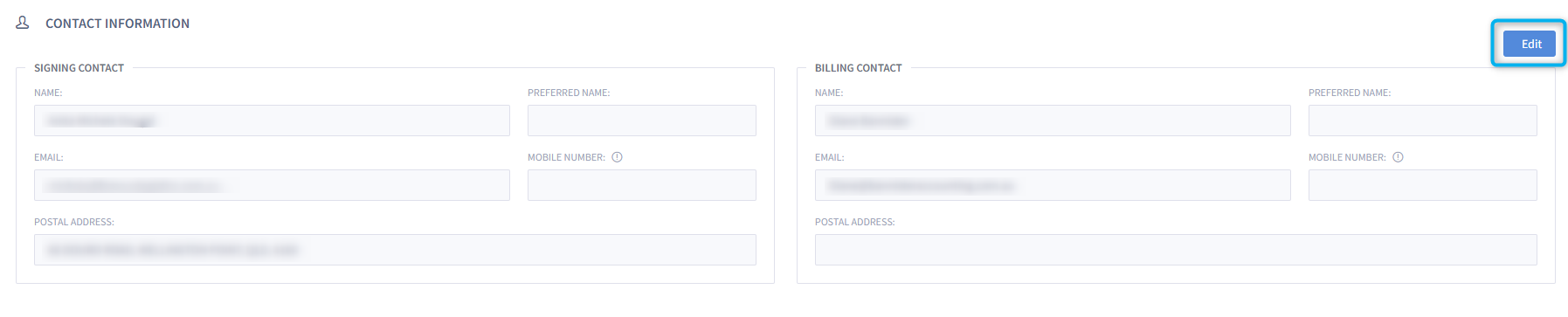Focus Billing Contact Mobile Number field
This screenshot has width=1568, height=317.
click(1423, 185)
